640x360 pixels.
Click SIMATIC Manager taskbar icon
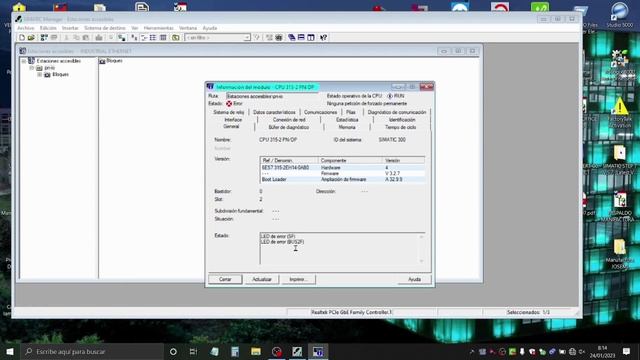[297, 351]
